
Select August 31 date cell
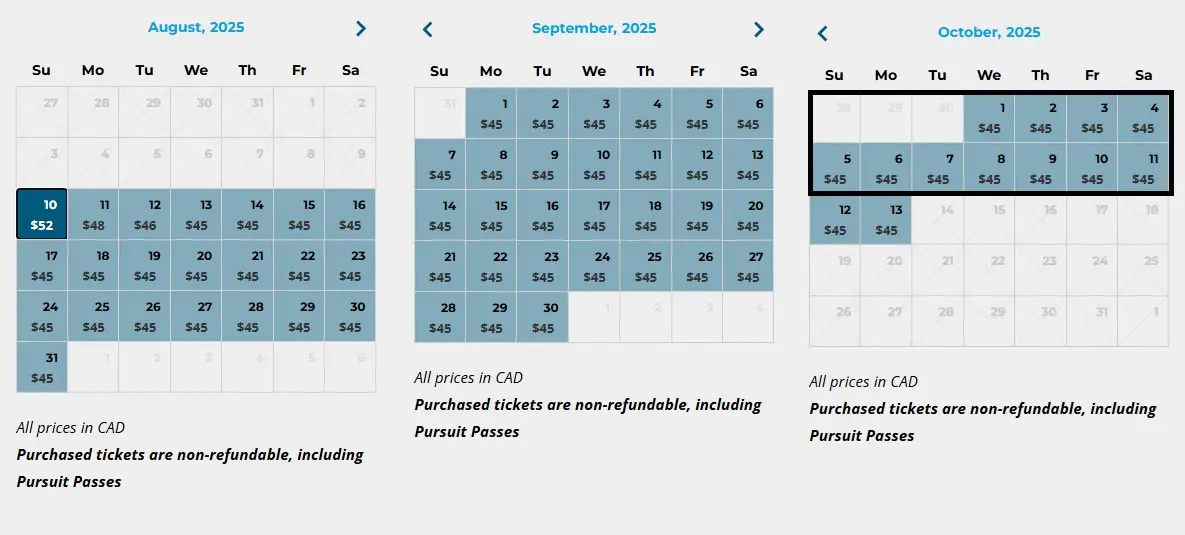pos(42,367)
